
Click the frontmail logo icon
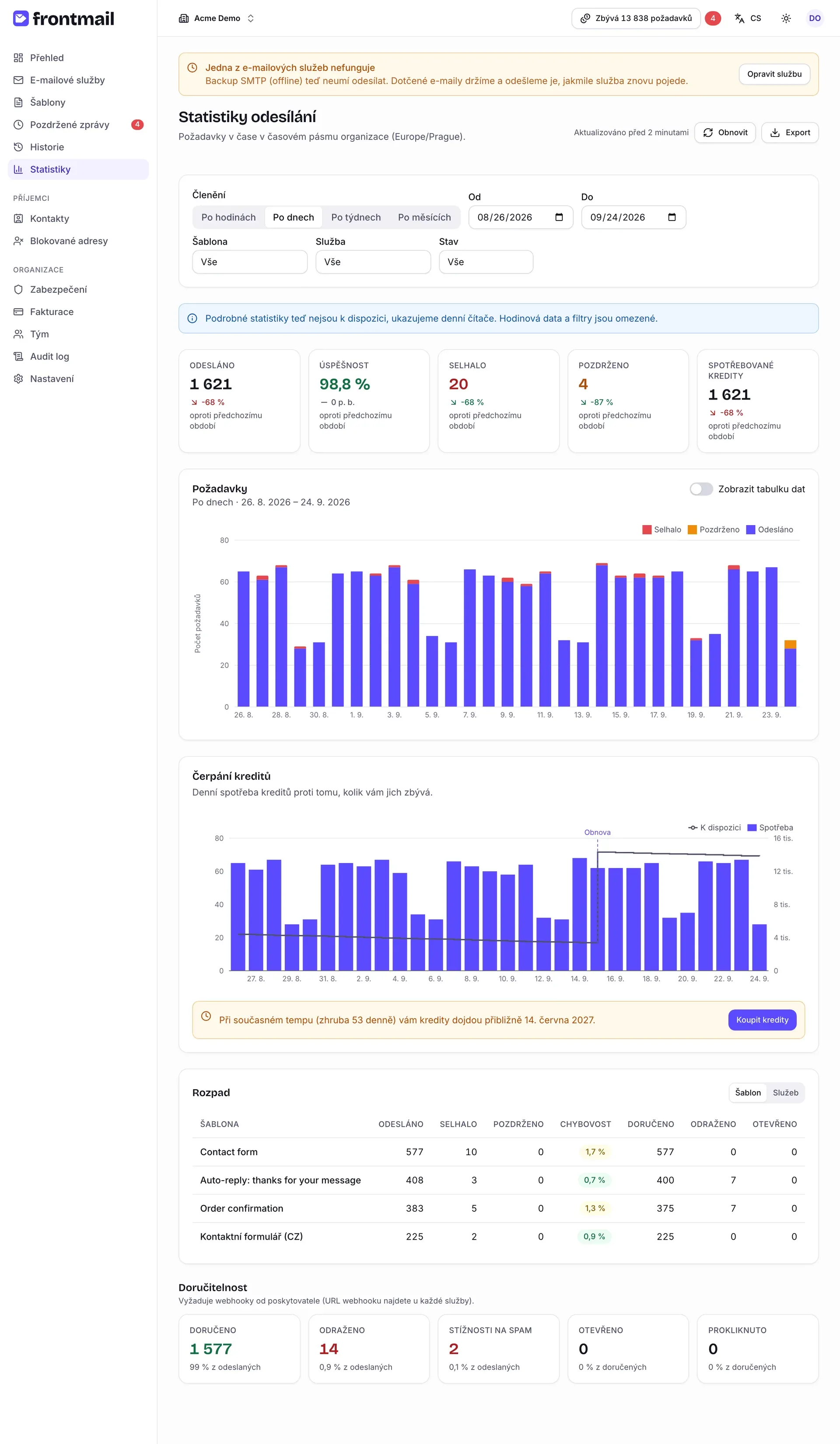tap(21, 18)
